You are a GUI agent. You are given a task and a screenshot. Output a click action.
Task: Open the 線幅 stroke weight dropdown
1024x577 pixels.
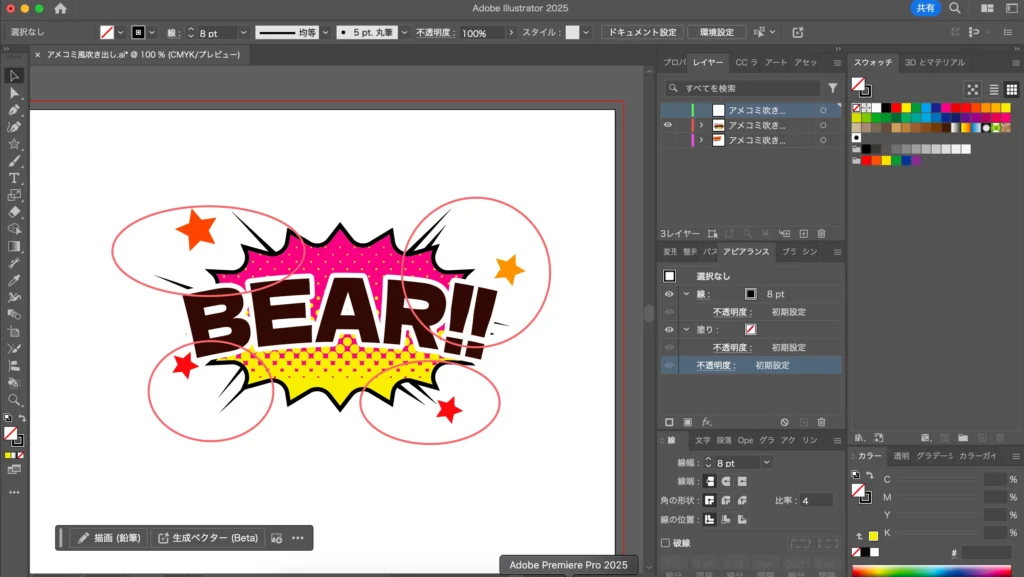(767, 463)
